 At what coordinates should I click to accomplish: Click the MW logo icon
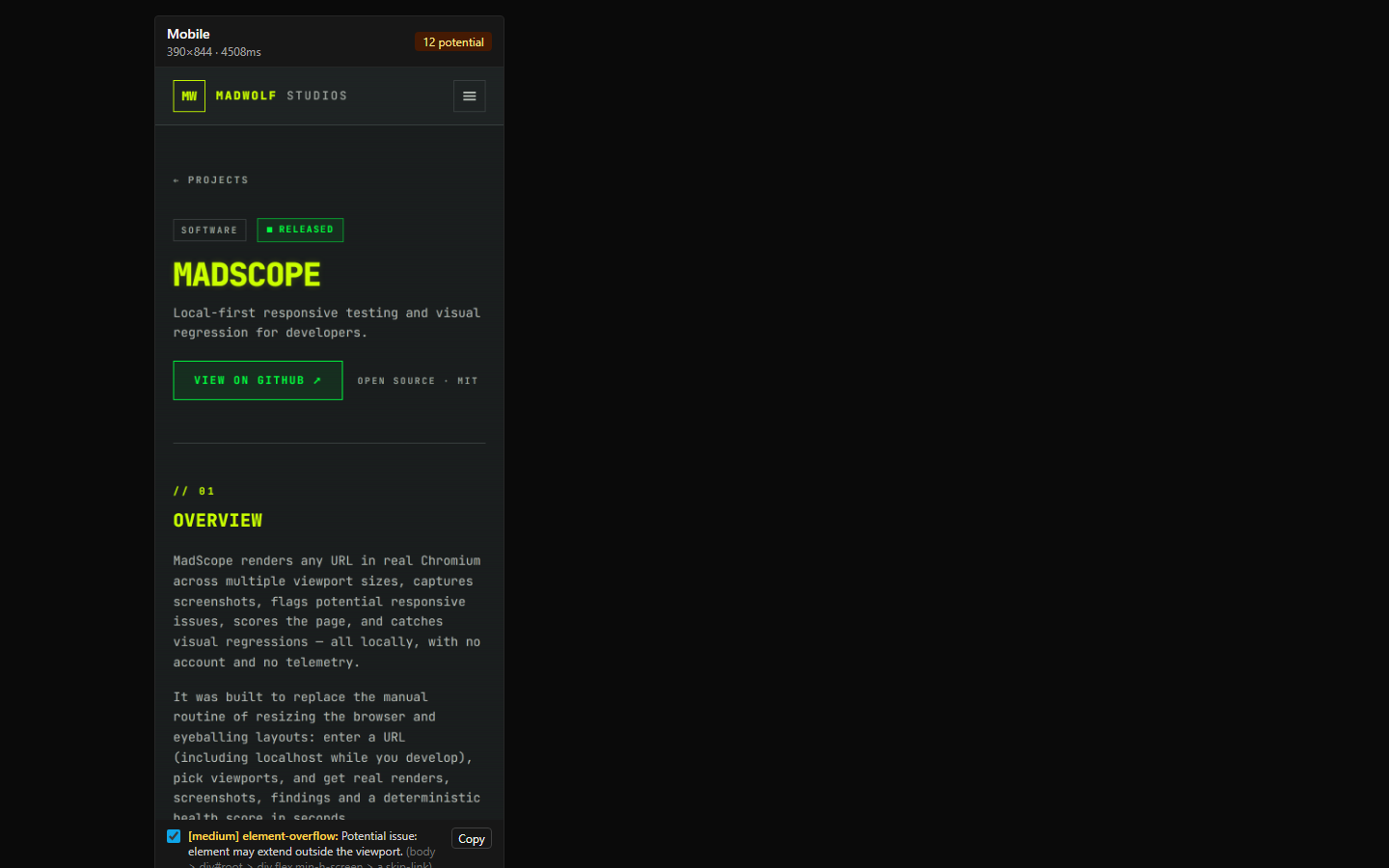189,95
